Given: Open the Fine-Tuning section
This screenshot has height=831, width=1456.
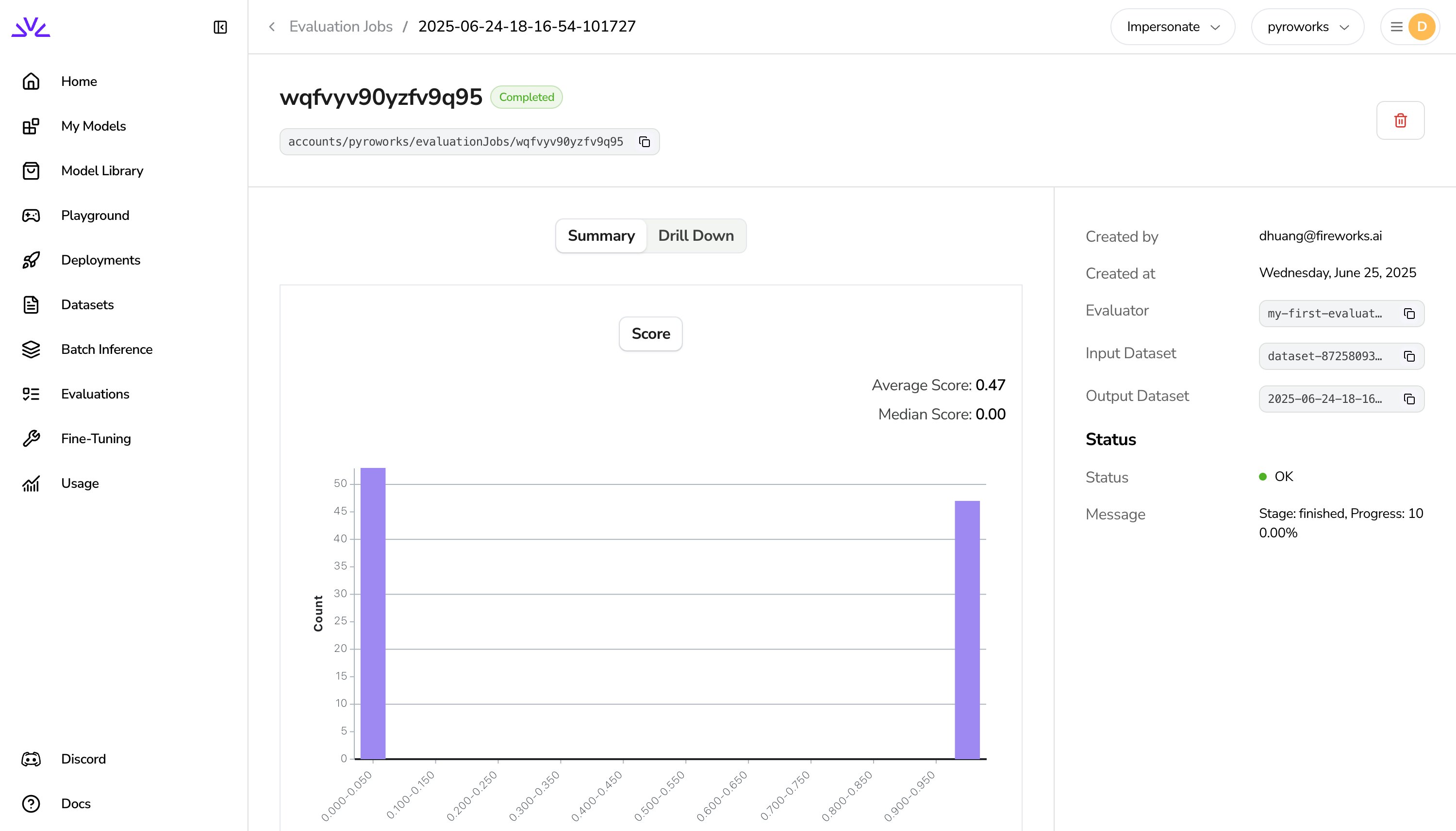Looking at the screenshot, I should pyautogui.click(x=96, y=438).
